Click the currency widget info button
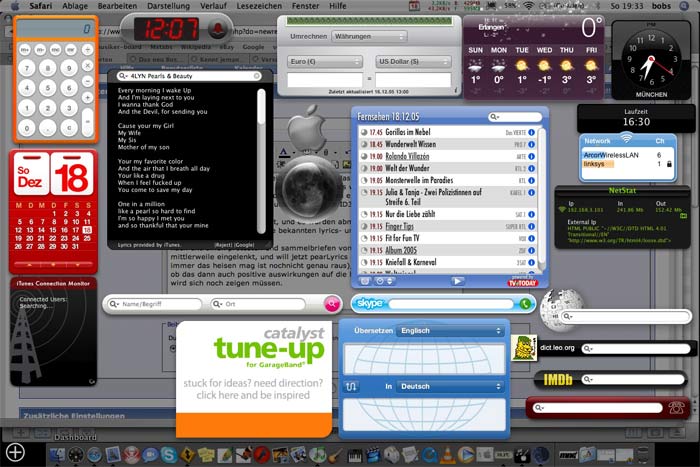 pos(455,91)
